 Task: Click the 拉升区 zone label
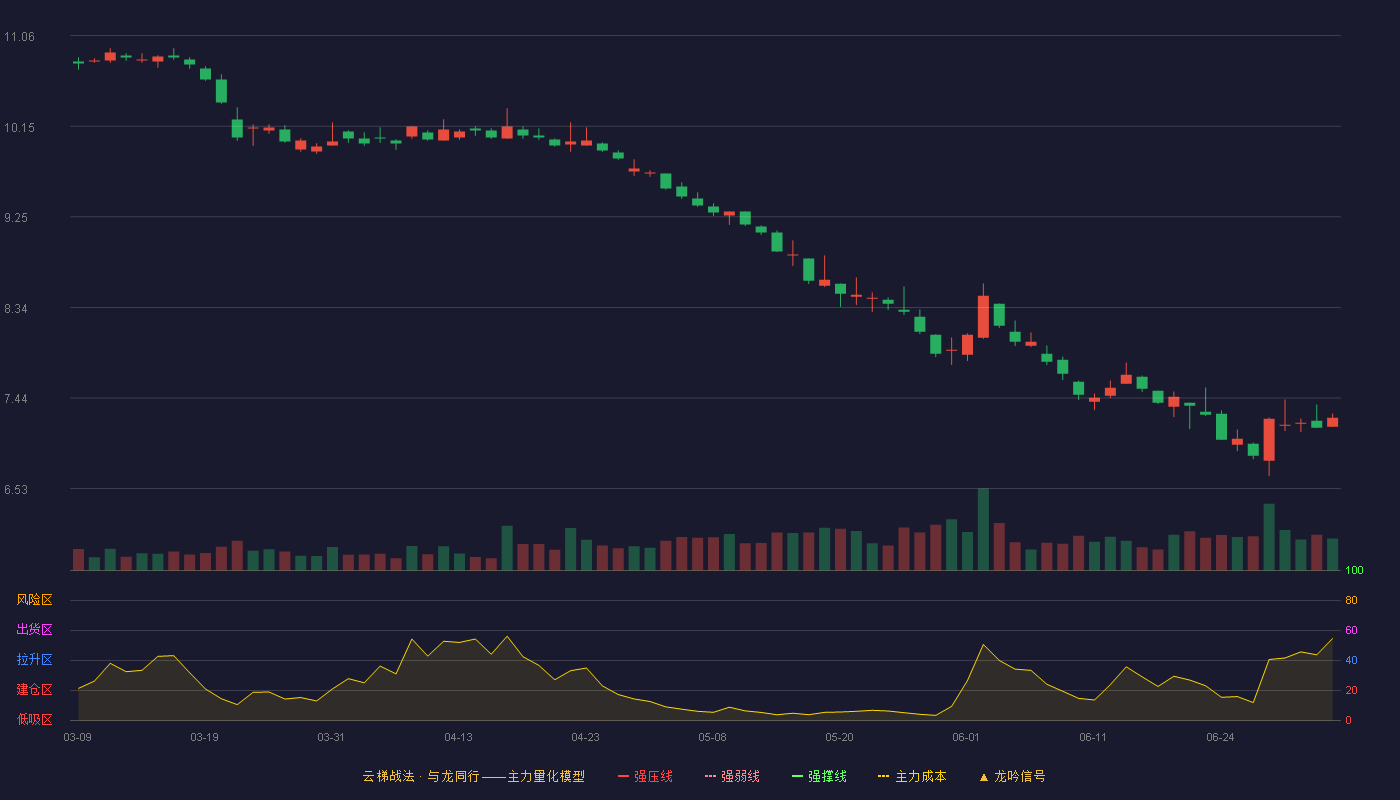click(x=34, y=660)
